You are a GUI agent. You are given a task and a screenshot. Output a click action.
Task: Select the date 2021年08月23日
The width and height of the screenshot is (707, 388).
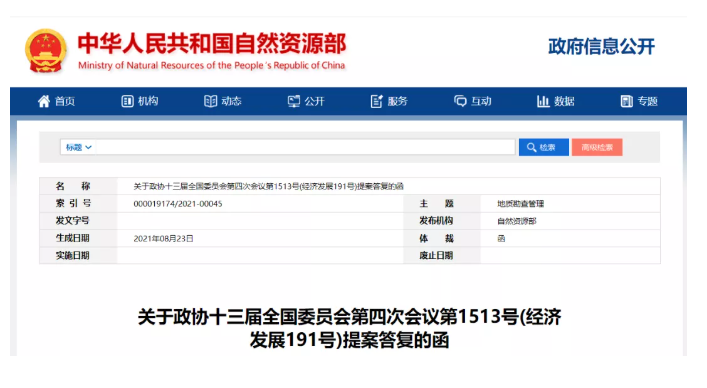(x=163, y=238)
